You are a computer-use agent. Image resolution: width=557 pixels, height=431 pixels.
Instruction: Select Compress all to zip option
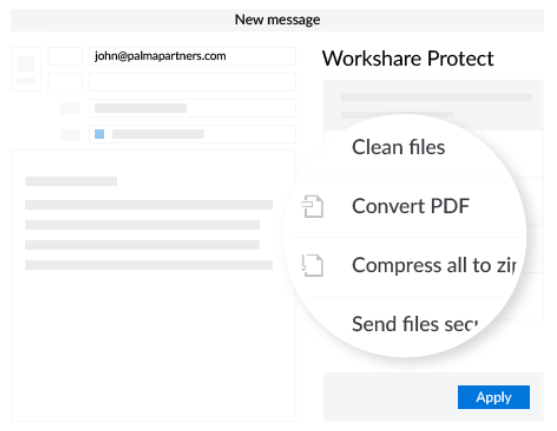pos(434,265)
